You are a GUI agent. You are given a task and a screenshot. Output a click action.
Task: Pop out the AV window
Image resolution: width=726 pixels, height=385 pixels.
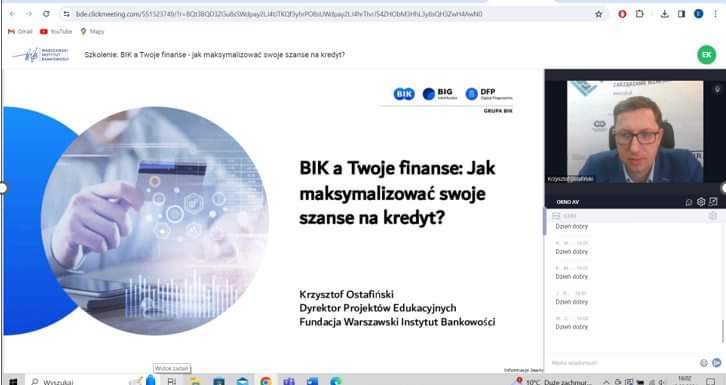tap(713, 202)
